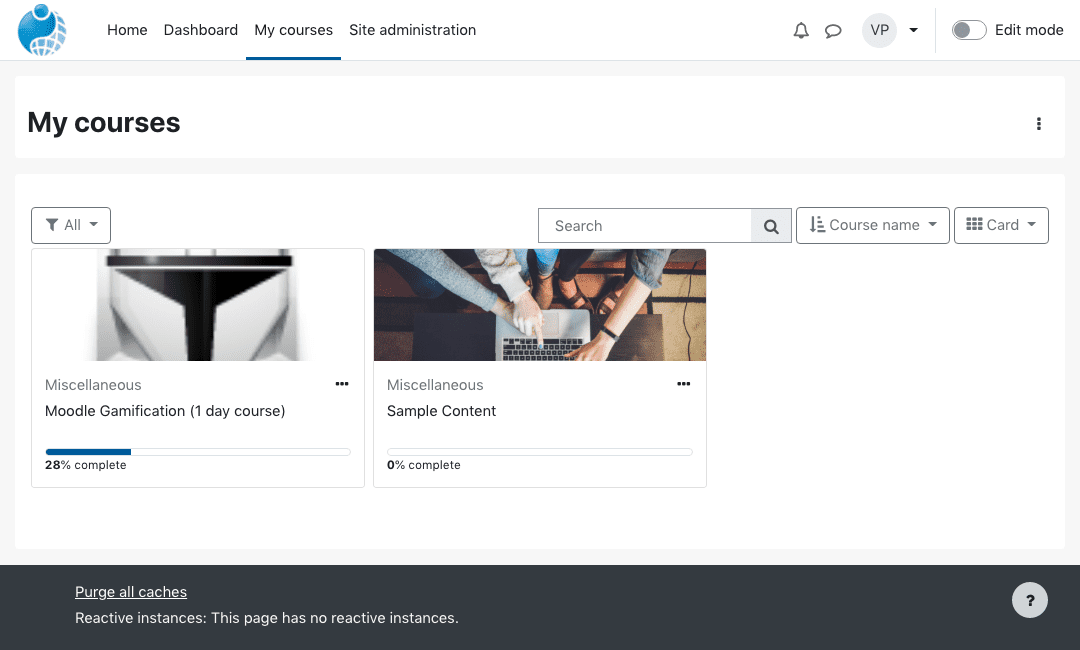Open actions menu for Moodle Gamification course
This screenshot has width=1080, height=650.
(x=342, y=384)
